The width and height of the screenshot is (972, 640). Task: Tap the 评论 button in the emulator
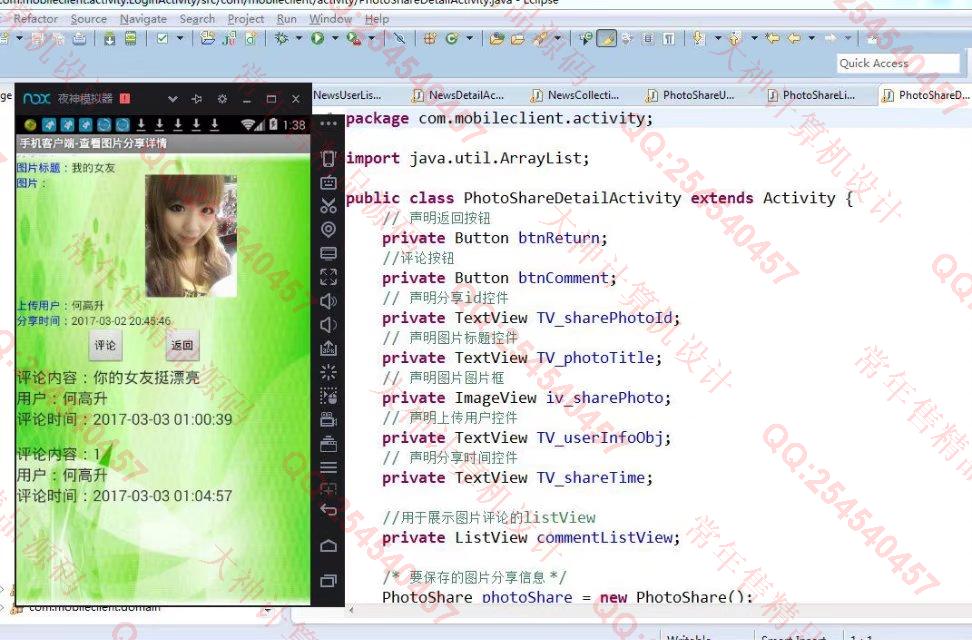(105, 345)
